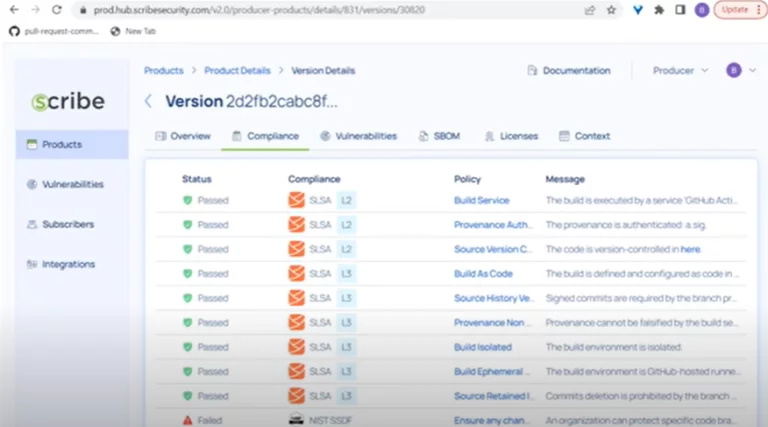
Task: Open Vulnerabilities in the sidebar
Action: tap(66, 184)
